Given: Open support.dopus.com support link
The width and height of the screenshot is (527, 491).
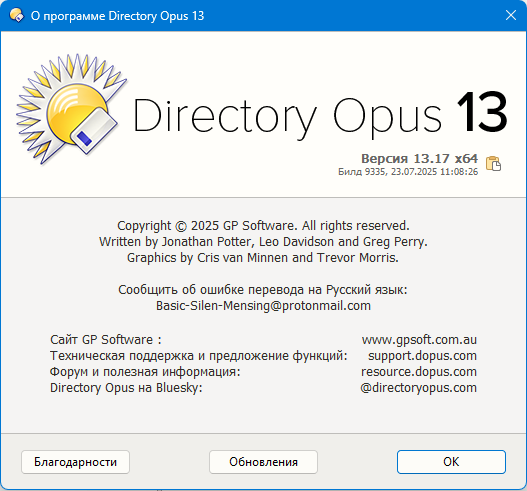Looking at the screenshot, I should click(422, 356).
